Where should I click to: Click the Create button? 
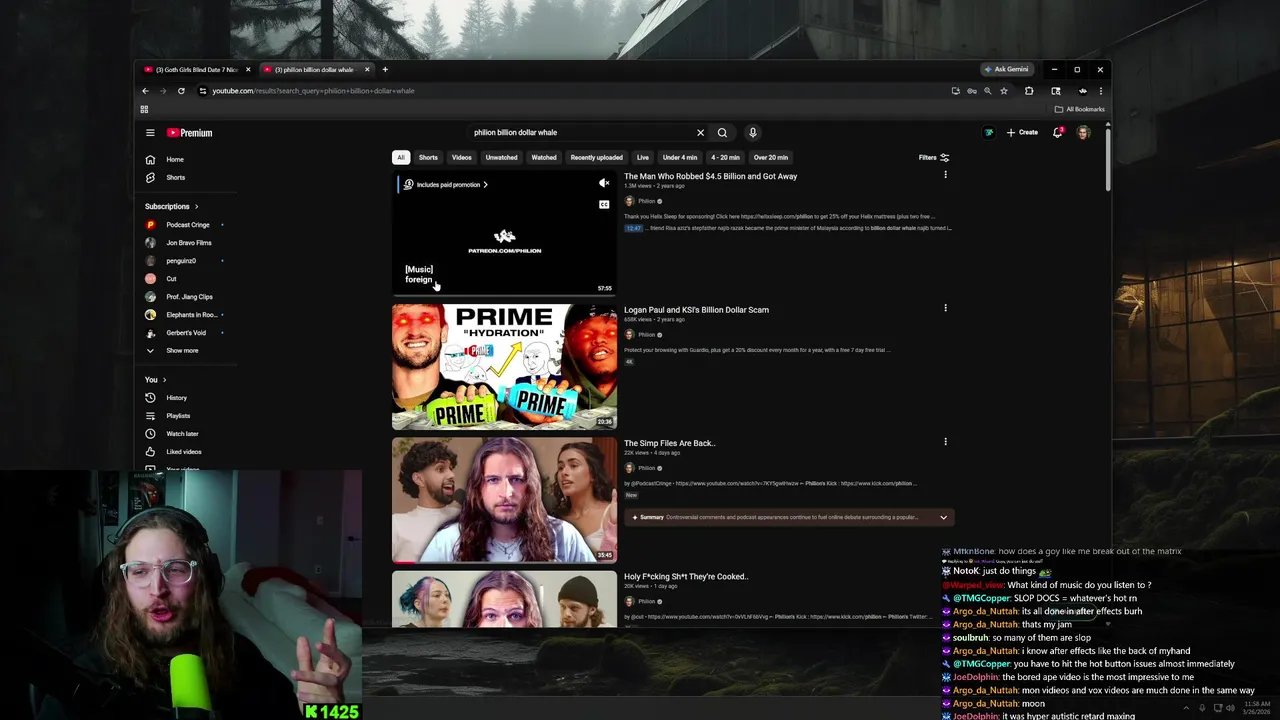pyautogui.click(x=1022, y=132)
